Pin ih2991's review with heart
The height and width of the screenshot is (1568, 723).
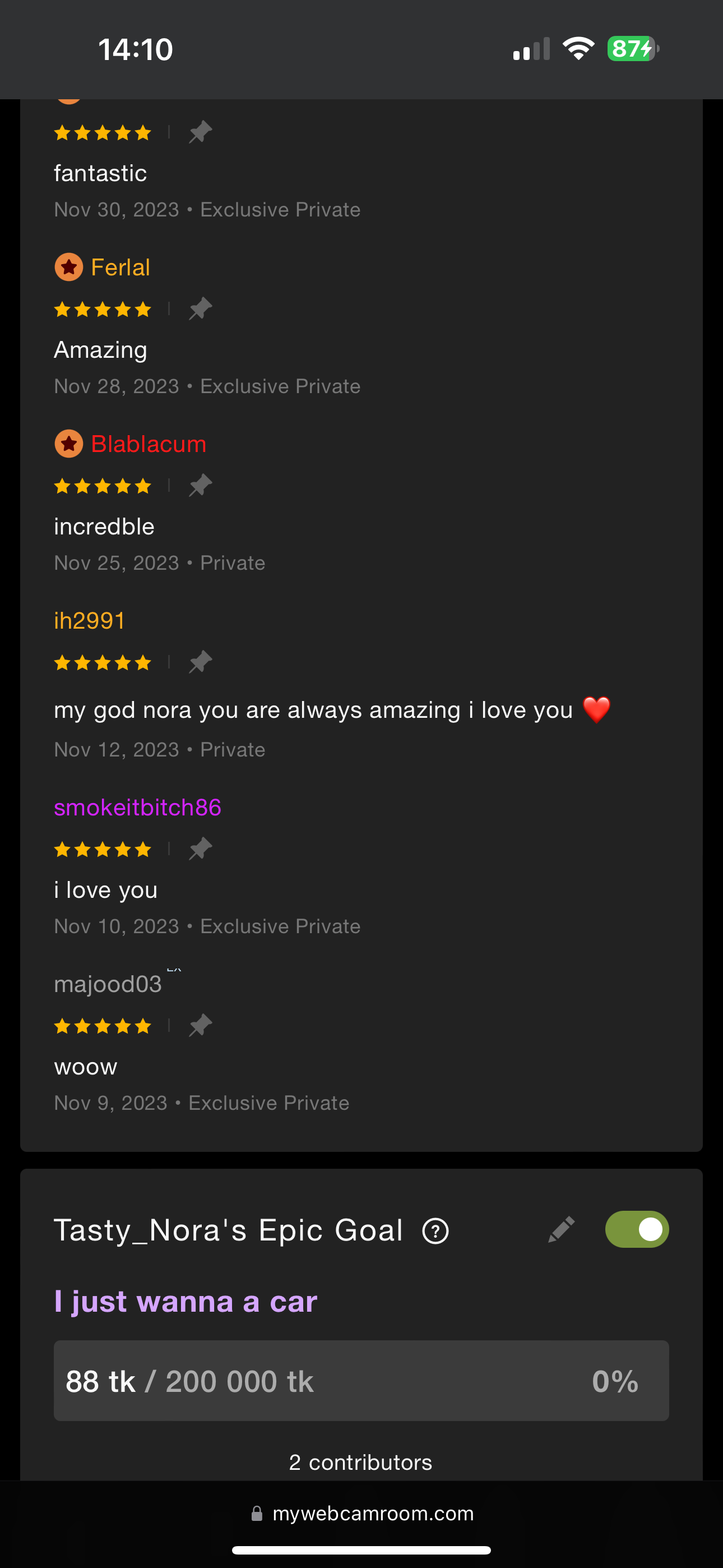[200, 662]
